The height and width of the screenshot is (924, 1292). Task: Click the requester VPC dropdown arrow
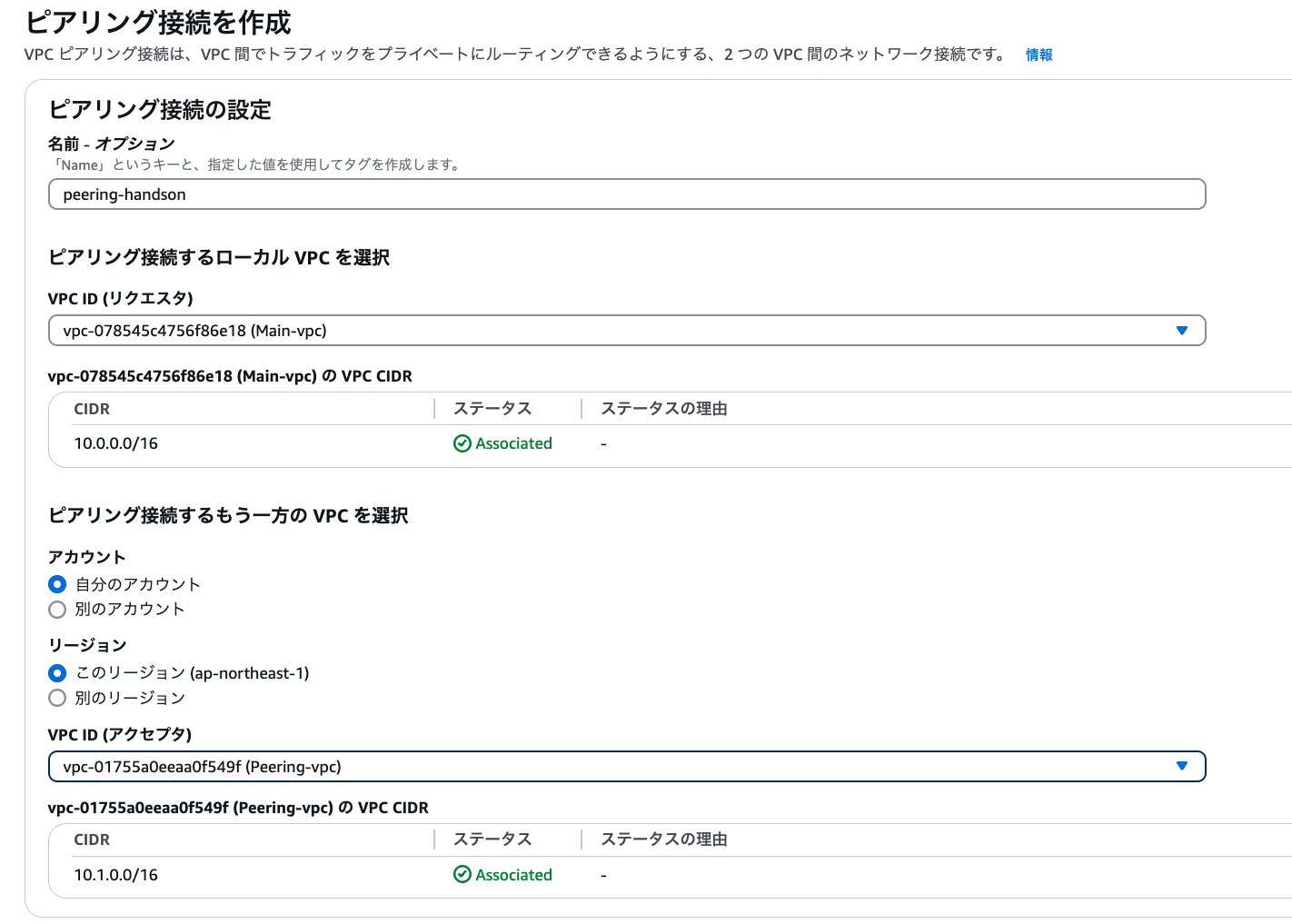coord(1182,331)
